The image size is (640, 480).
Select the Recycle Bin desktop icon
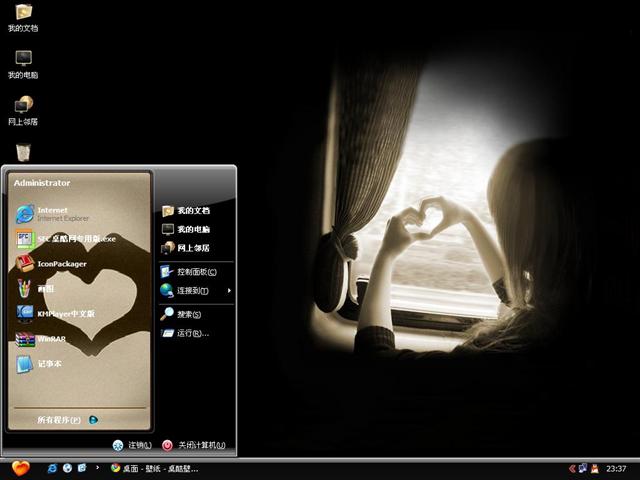coord(23,152)
